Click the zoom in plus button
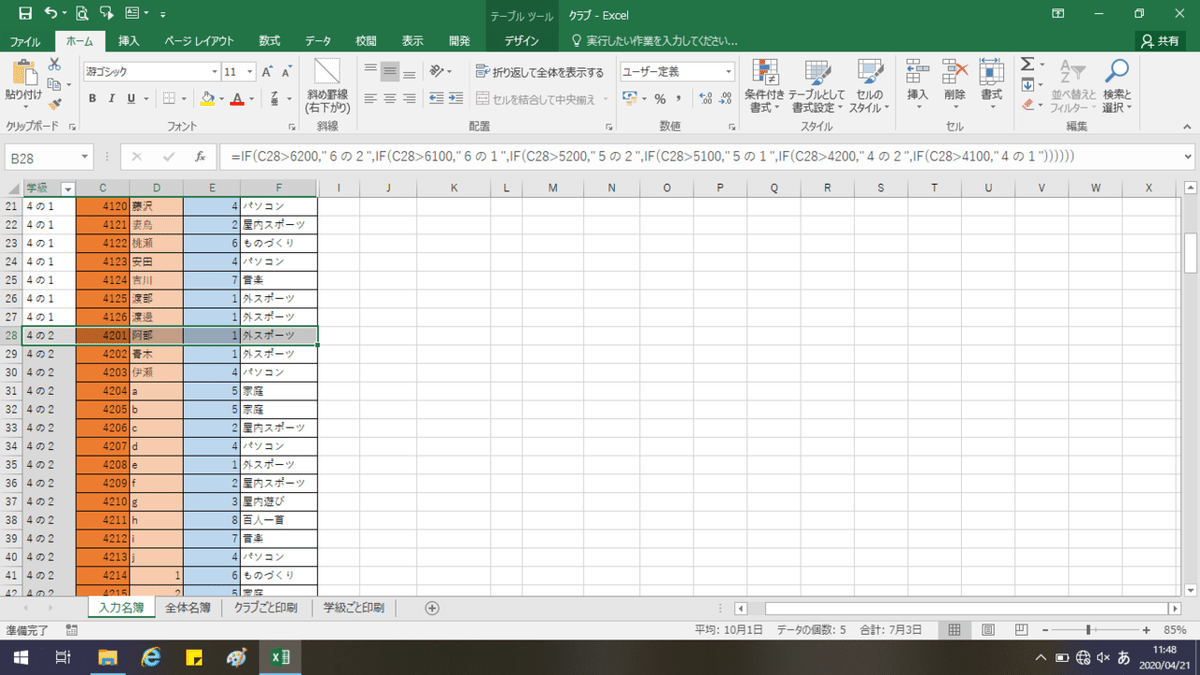The height and width of the screenshot is (675, 1200). coord(1147,630)
